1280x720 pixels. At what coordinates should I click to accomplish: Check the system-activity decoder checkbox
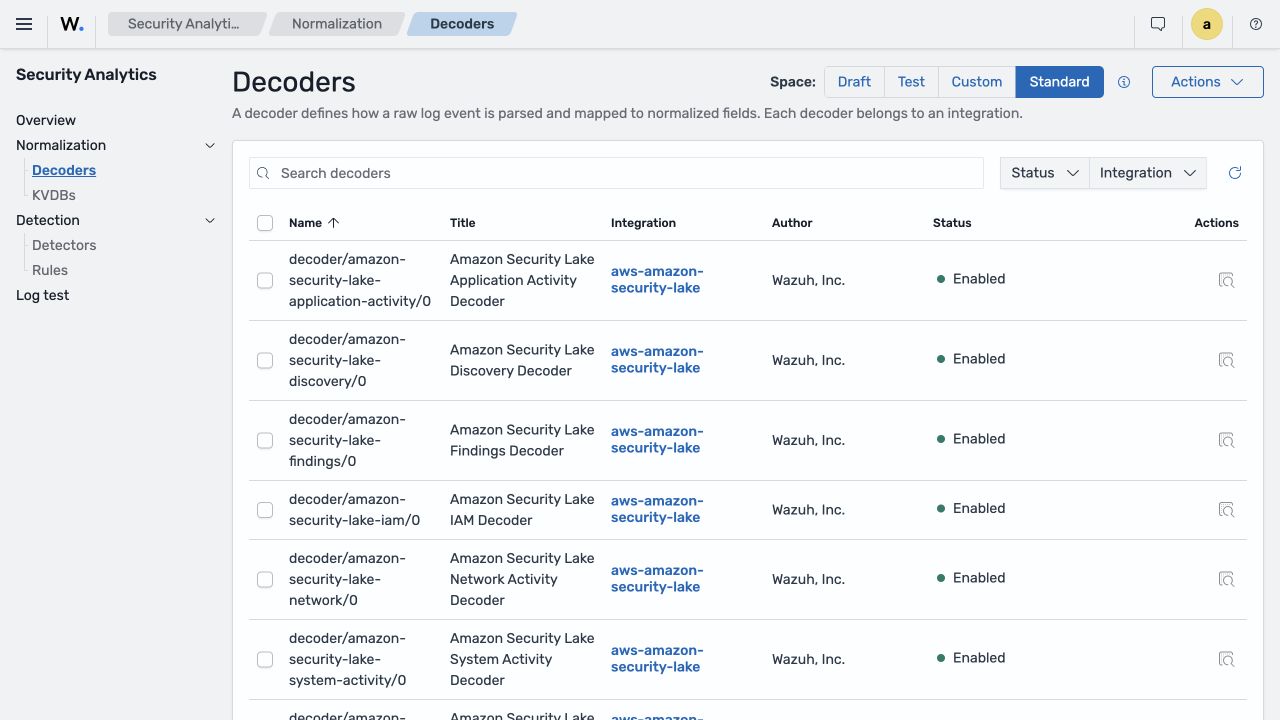[265, 660]
